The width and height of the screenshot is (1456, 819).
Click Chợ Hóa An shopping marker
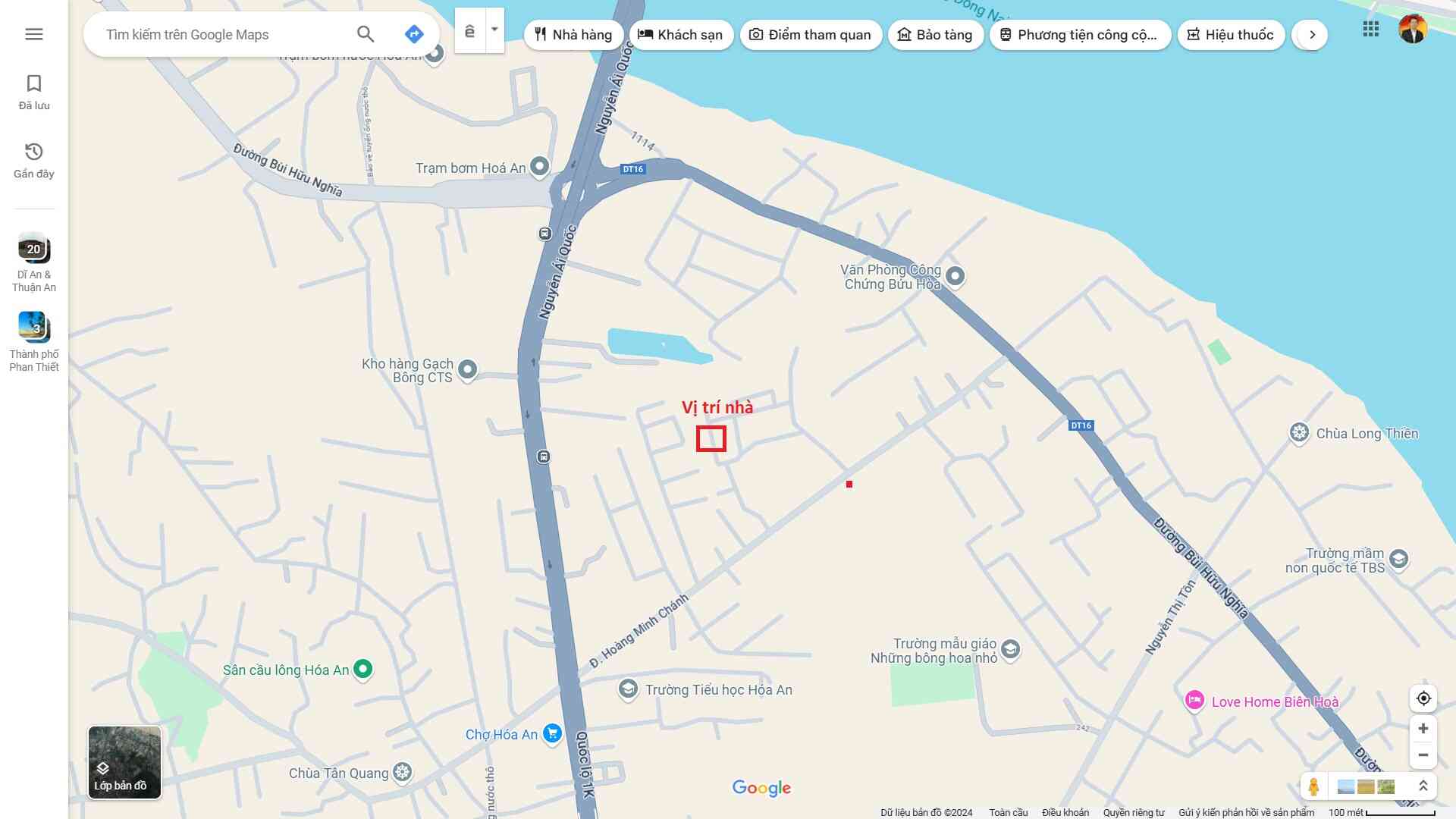552,733
